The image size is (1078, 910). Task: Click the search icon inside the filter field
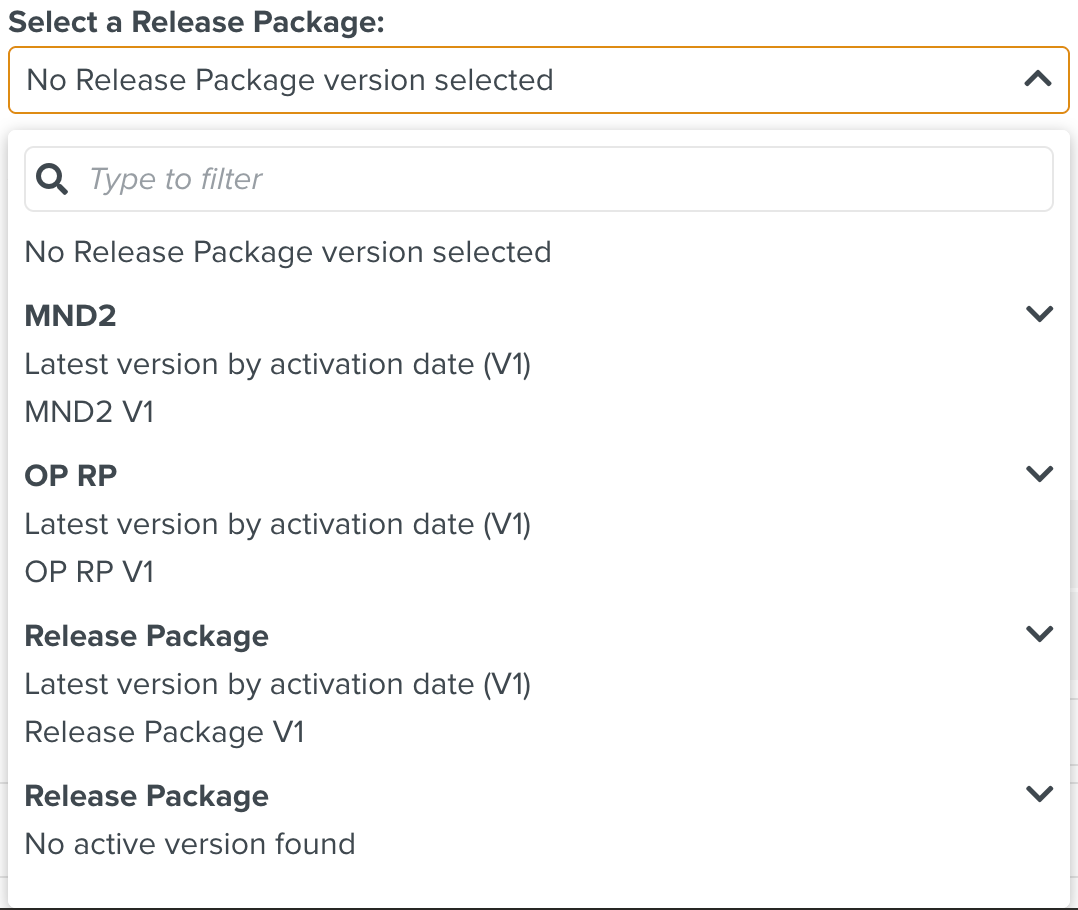tap(52, 178)
